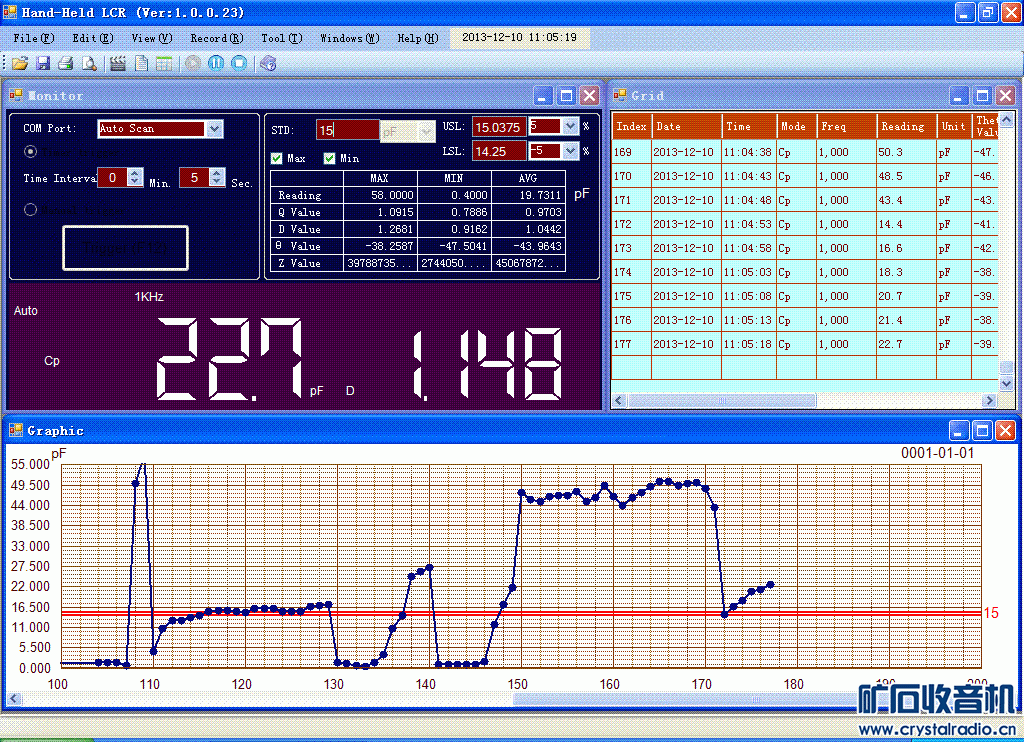Select Grid row with index 169
The height and width of the screenshot is (742, 1024).
(x=805, y=152)
